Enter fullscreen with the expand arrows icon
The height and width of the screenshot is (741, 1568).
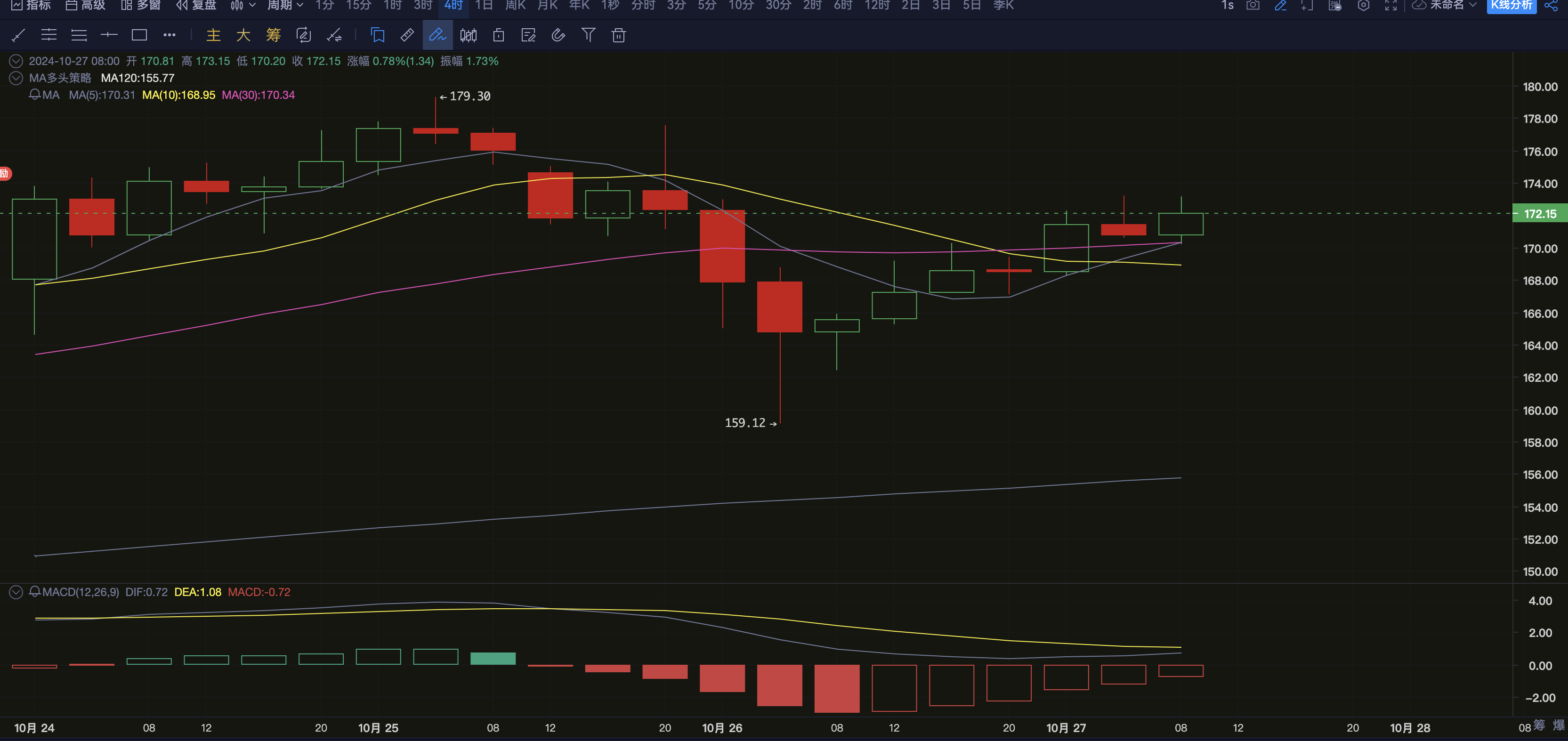1391,6
